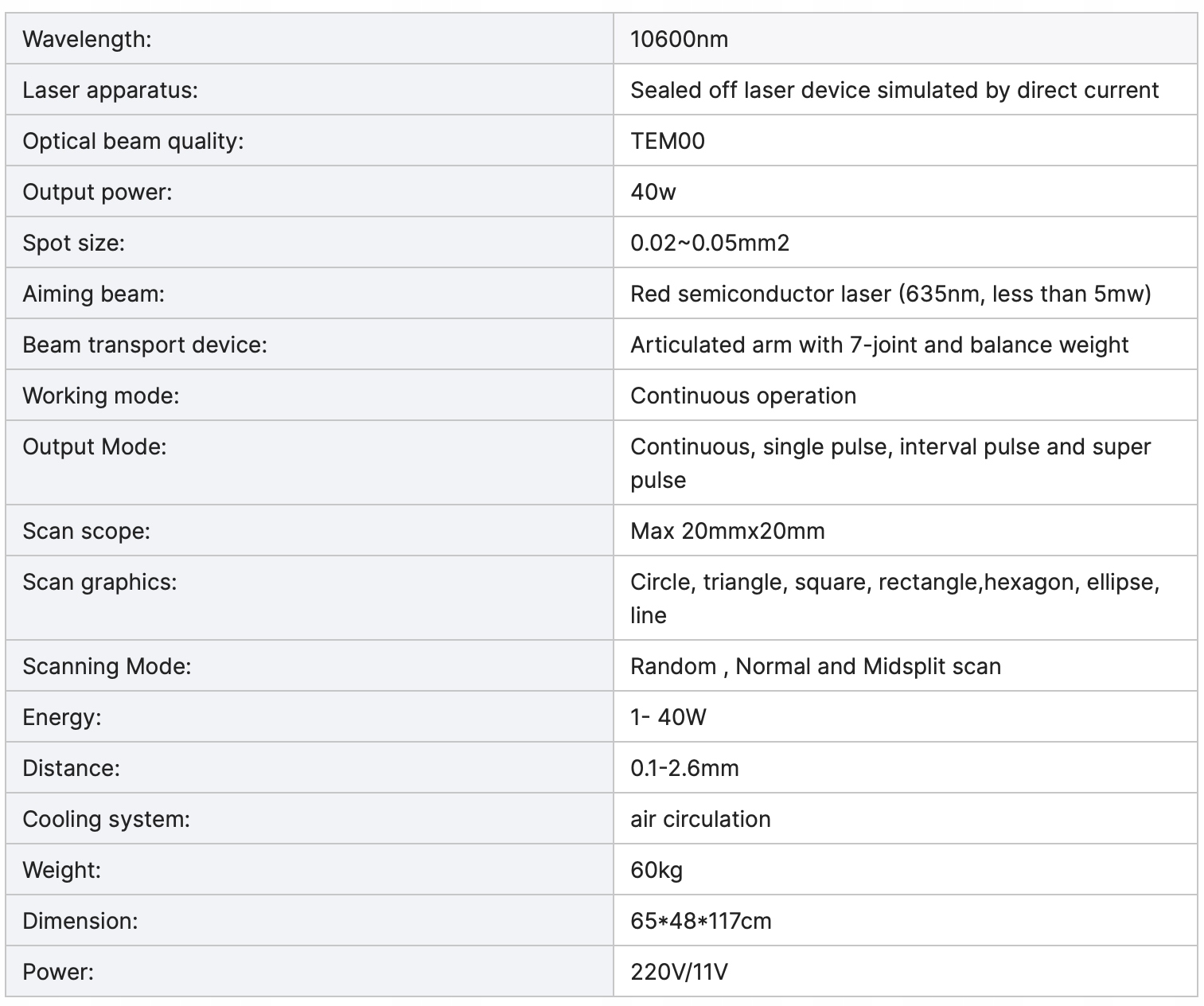Click the TEM00 beam quality value
Image resolution: width=1204 pixels, height=1006 pixels.
pos(667,141)
